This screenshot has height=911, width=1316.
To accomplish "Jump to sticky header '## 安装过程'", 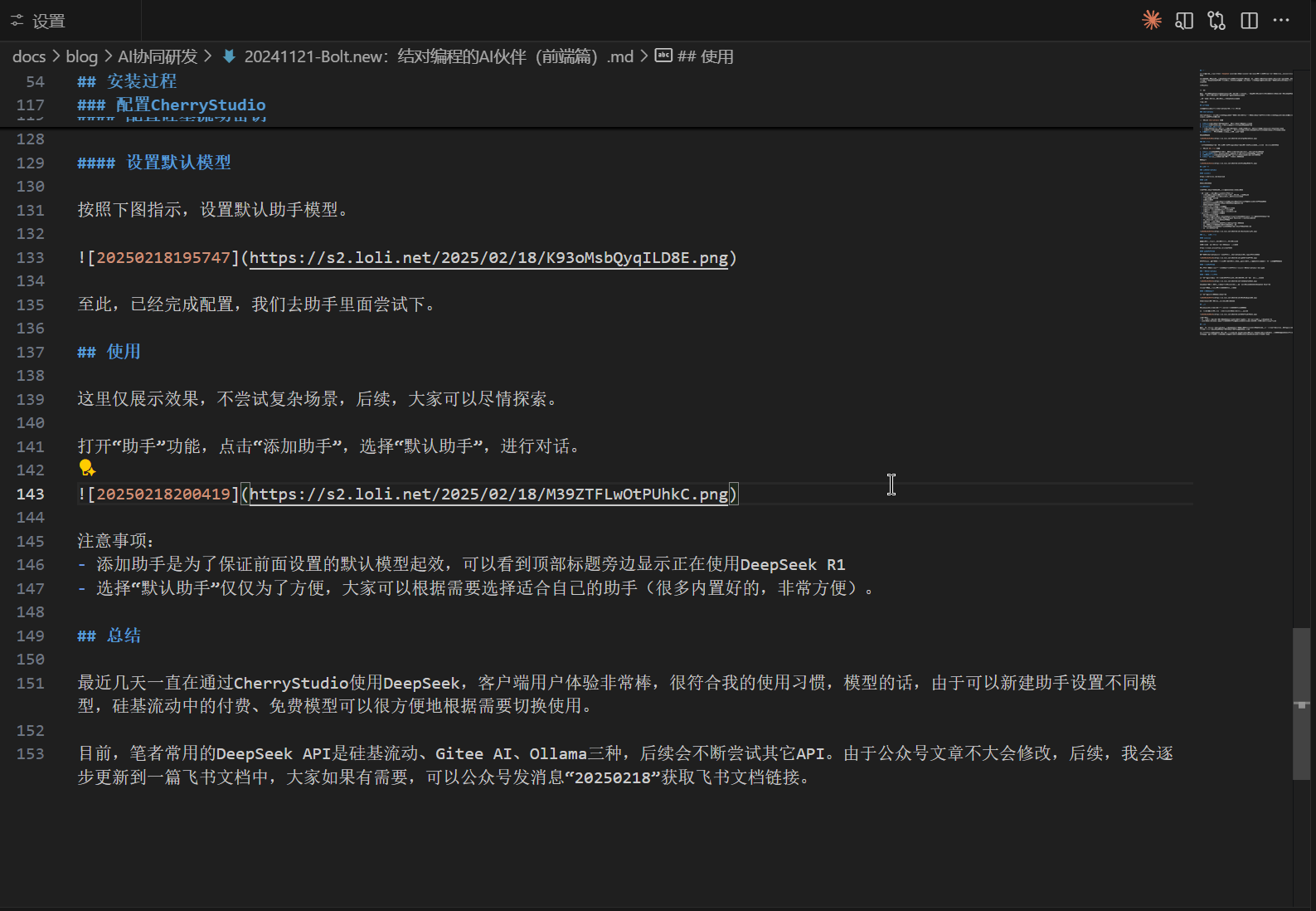I will pyautogui.click(x=142, y=81).
